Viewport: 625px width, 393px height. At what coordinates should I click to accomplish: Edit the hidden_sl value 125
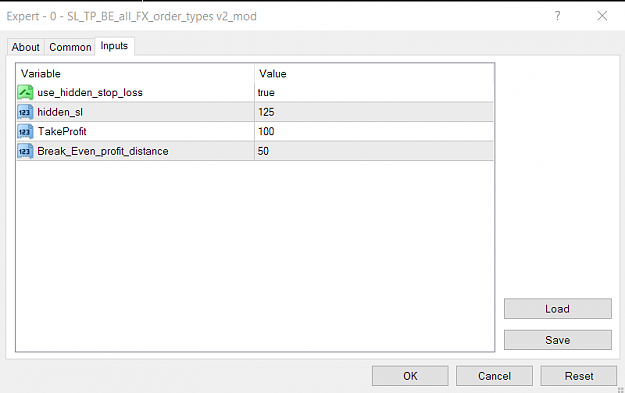[374, 112]
